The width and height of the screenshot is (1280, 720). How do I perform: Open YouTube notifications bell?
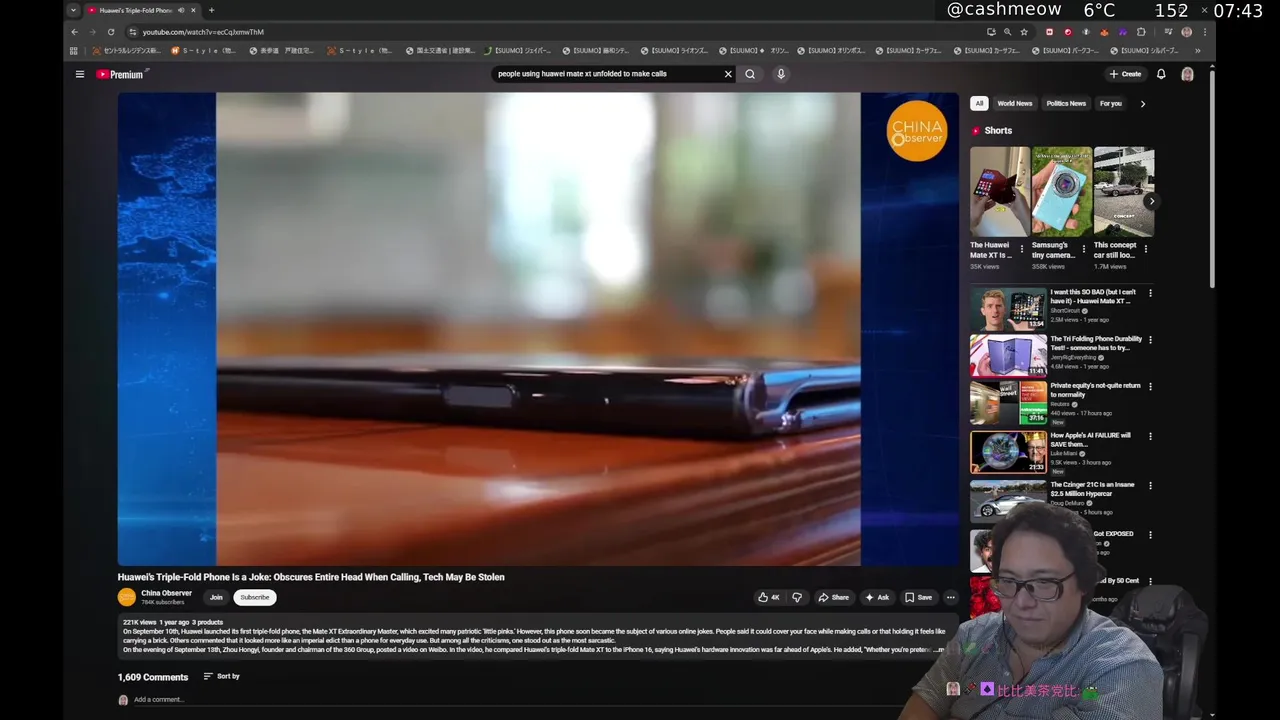click(x=1161, y=74)
